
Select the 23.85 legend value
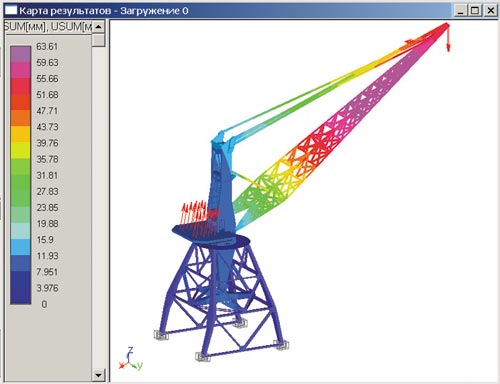pyautogui.click(x=47, y=207)
